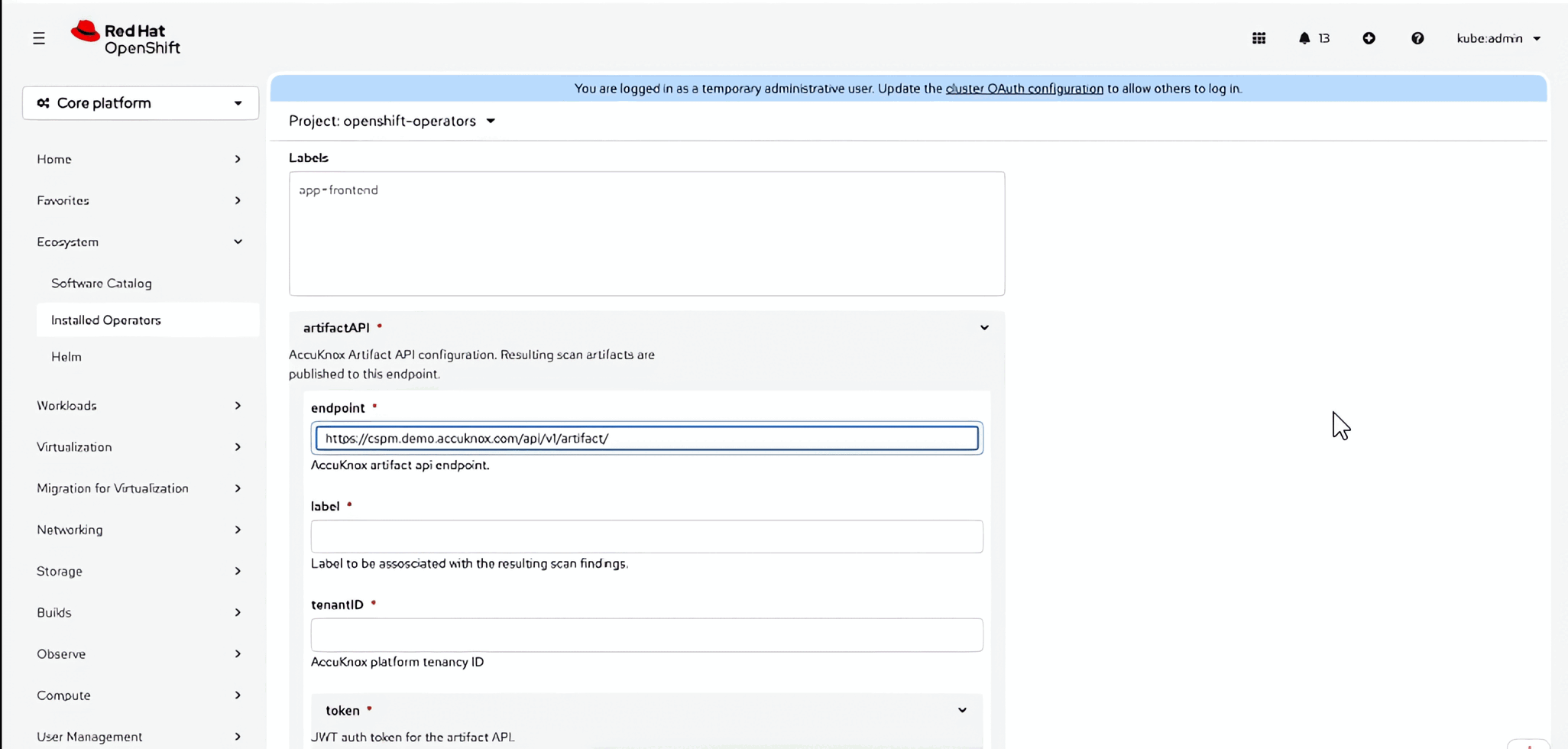Expand the Virtualization navigation section
This screenshot has height=749, width=1568.
[139, 447]
